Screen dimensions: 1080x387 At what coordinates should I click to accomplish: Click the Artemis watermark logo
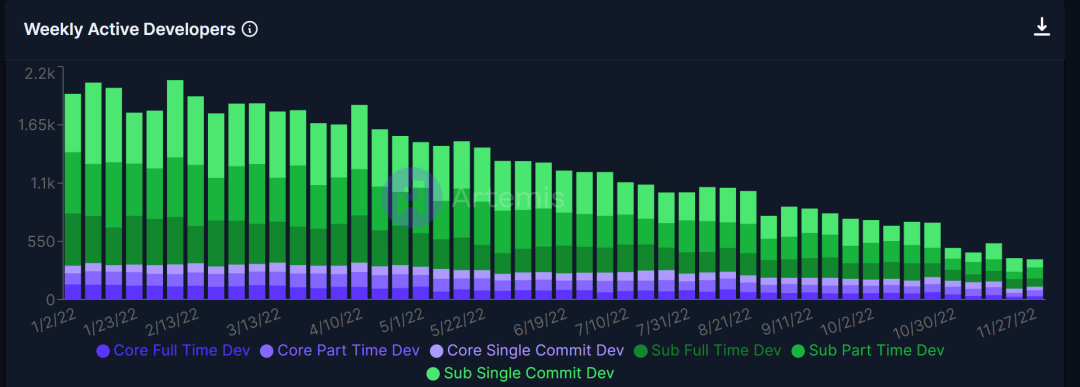(x=412, y=198)
